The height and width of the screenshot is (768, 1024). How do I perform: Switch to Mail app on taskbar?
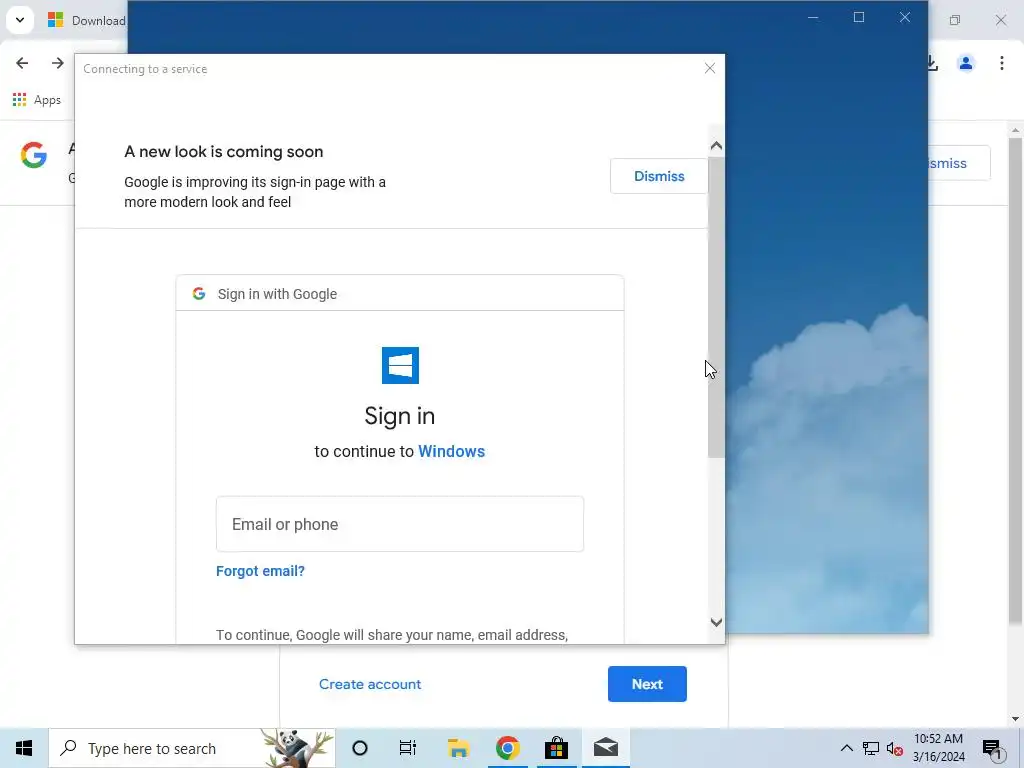[x=606, y=748]
